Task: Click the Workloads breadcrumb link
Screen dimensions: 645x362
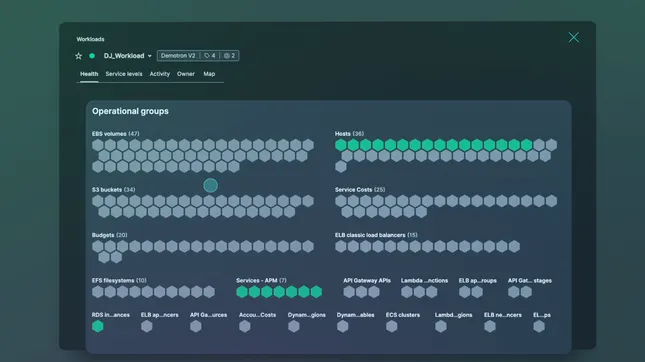Action: (90, 39)
